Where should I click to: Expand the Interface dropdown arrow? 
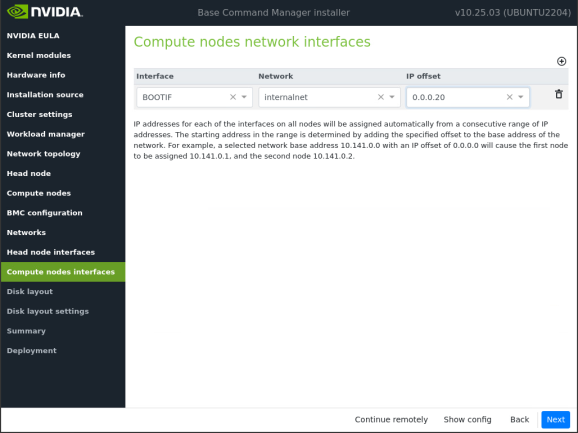pos(244,97)
